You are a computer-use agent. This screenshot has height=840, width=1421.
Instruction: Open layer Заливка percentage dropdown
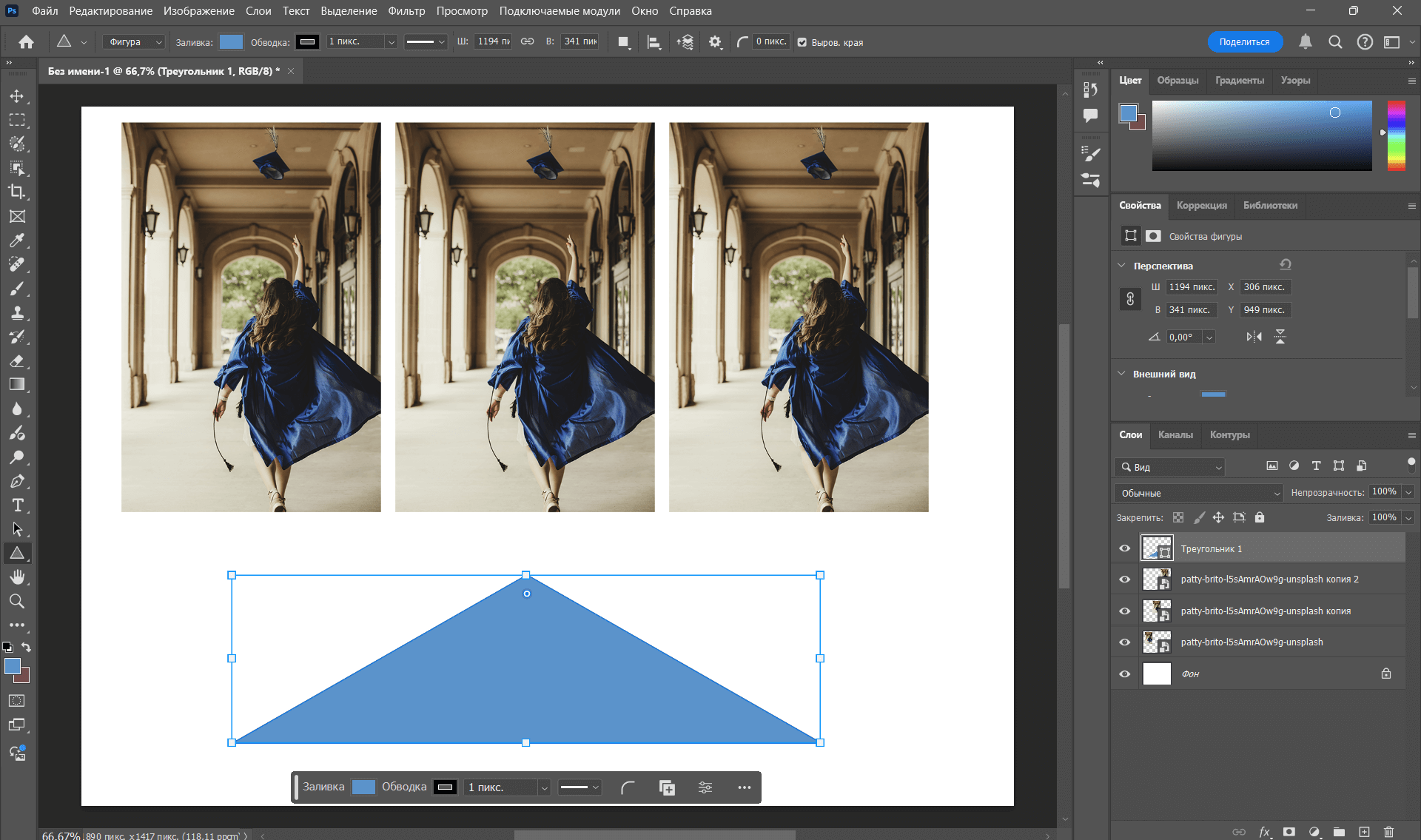[x=1408, y=517]
